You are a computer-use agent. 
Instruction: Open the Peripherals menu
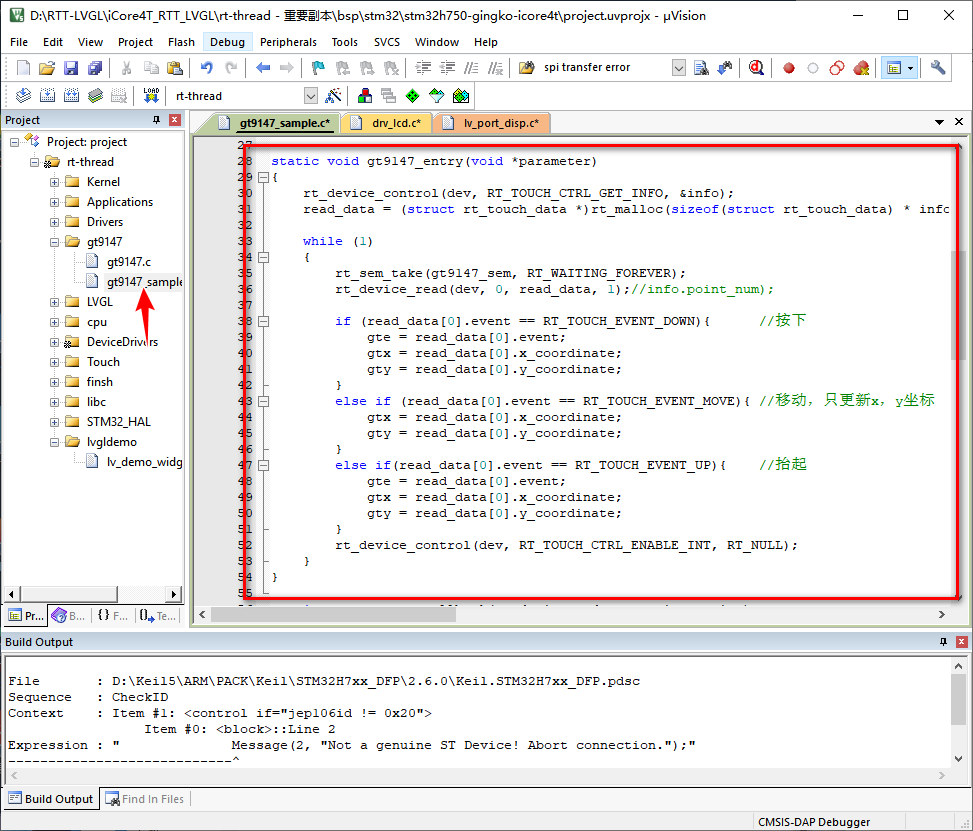[x=288, y=42]
